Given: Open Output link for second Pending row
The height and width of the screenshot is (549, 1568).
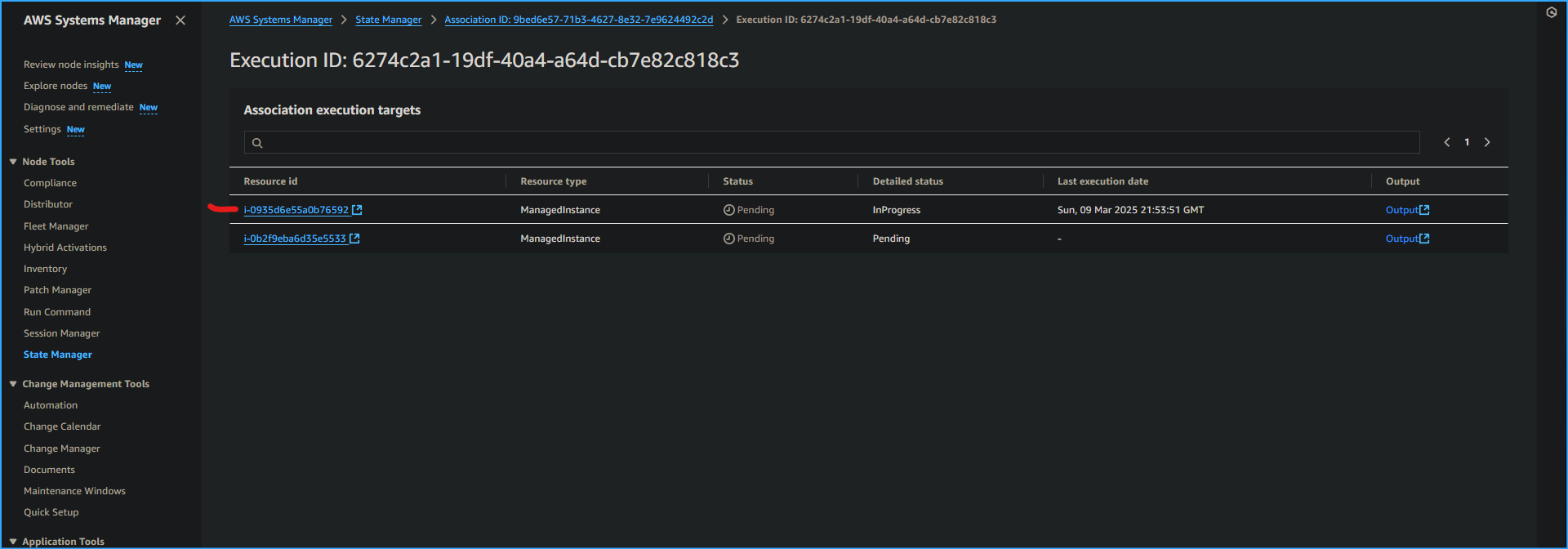Looking at the screenshot, I should point(1402,239).
